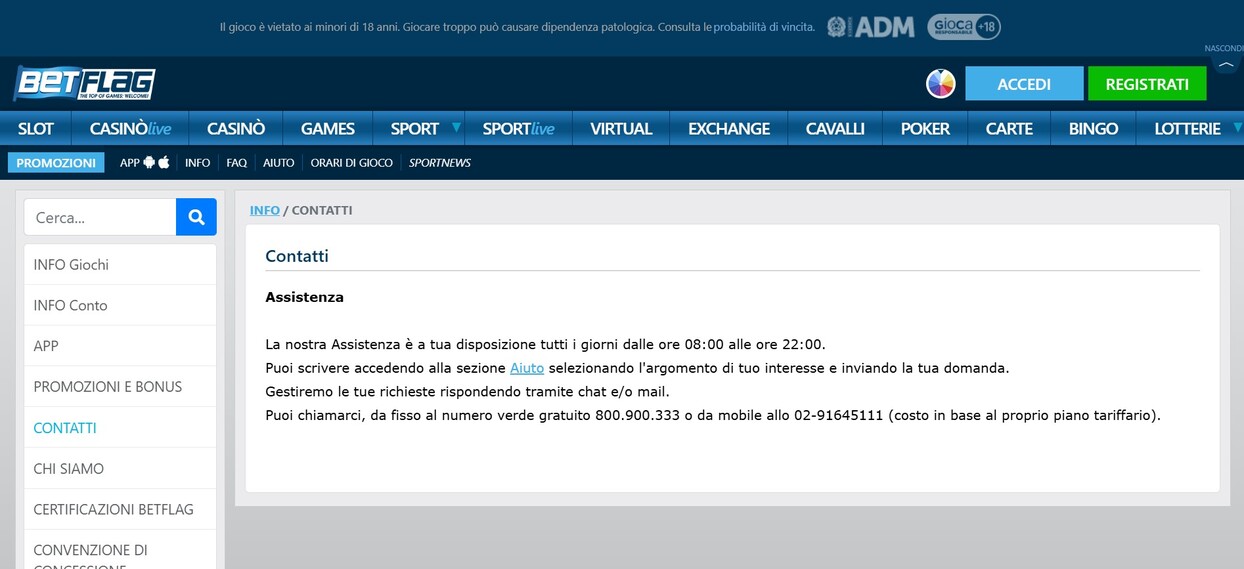Click the Cerca search input field
This screenshot has width=1244, height=569.
(x=100, y=217)
